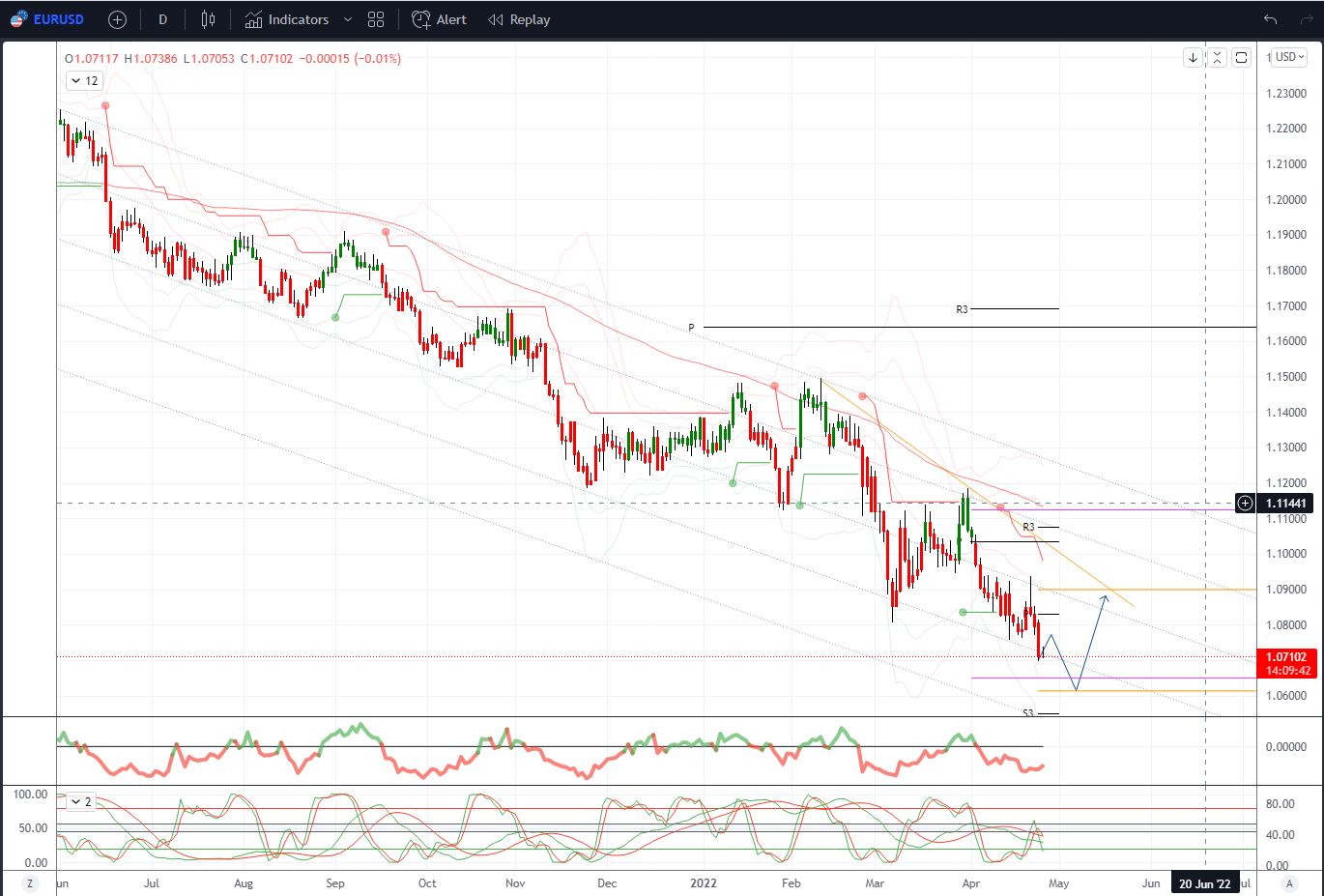Select the P pivot level label
Screen dimensions: 1324x896
coord(691,328)
